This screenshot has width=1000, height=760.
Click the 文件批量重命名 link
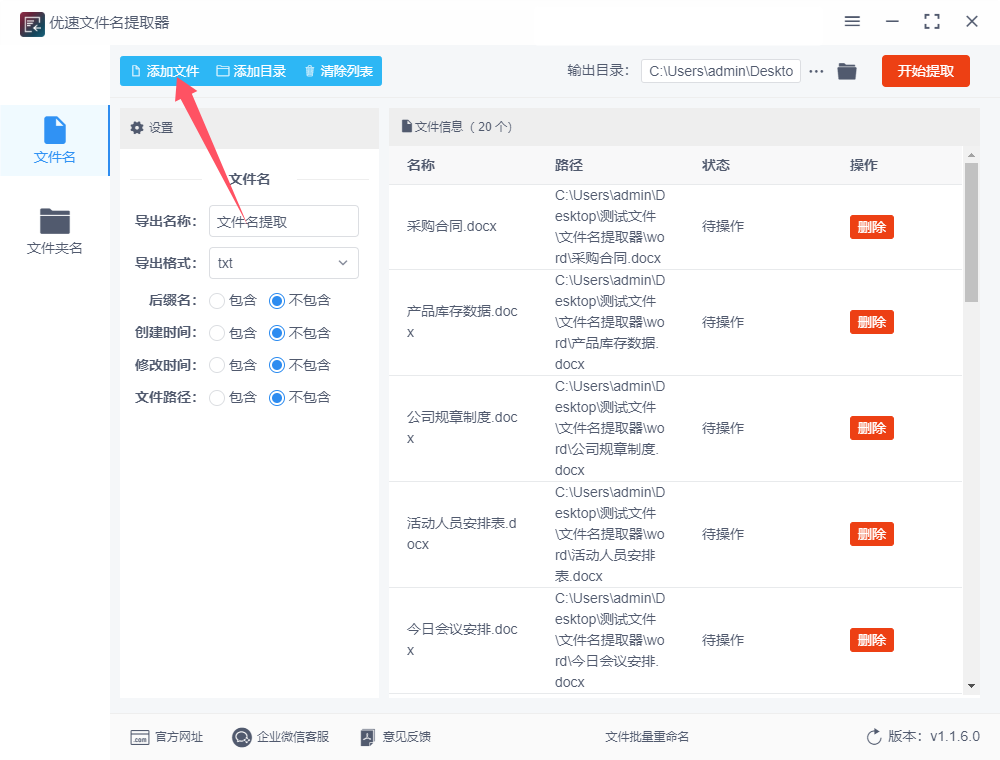(x=647, y=737)
